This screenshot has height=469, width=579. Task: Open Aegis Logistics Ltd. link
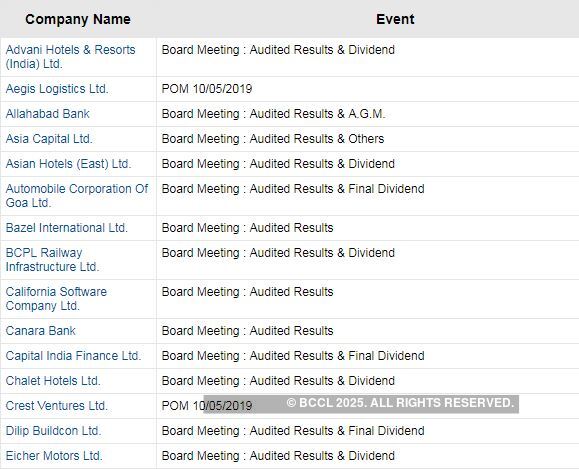(x=57, y=89)
